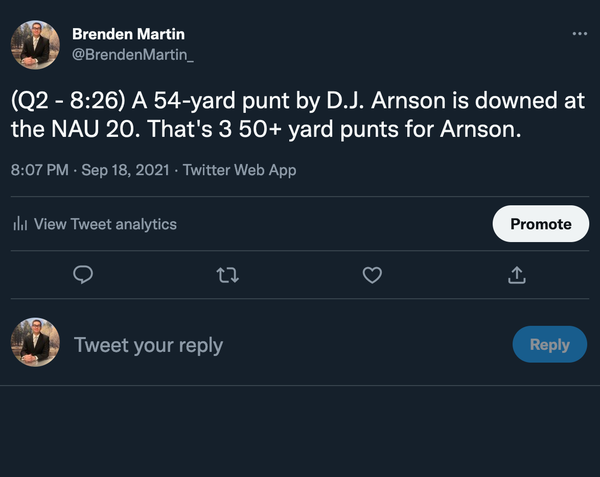Image resolution: width=600 pixels, height=477 pixels.
Task: Open the View Tweet analytics link
Action: 105,224
